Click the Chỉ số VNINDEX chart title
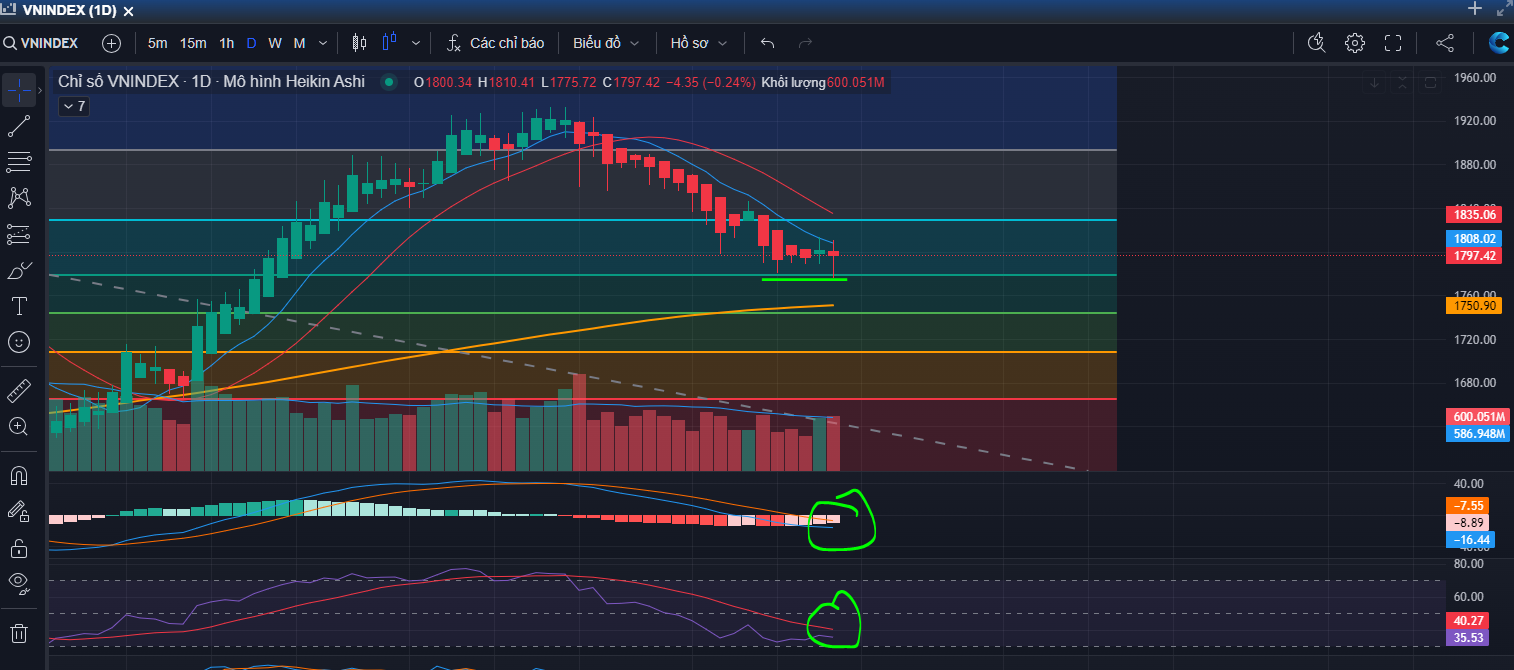This screenshot has height=670, width=1514. (x=118, y=82)
